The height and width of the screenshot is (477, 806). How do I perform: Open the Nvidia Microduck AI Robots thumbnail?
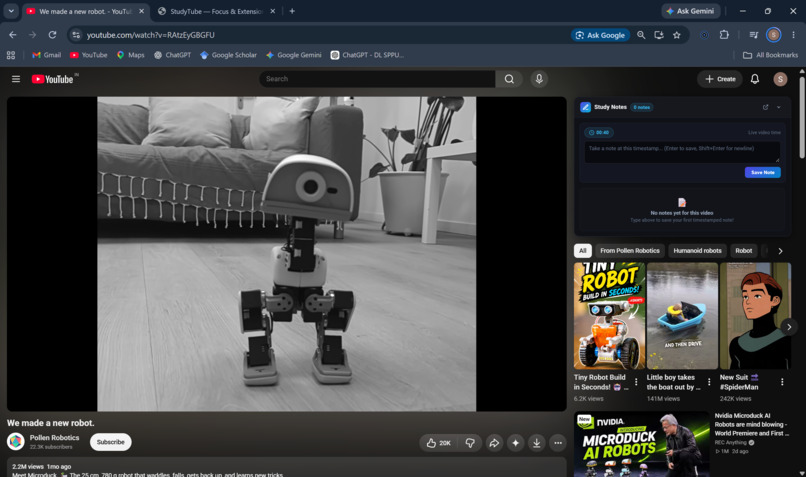click(642, 444)
